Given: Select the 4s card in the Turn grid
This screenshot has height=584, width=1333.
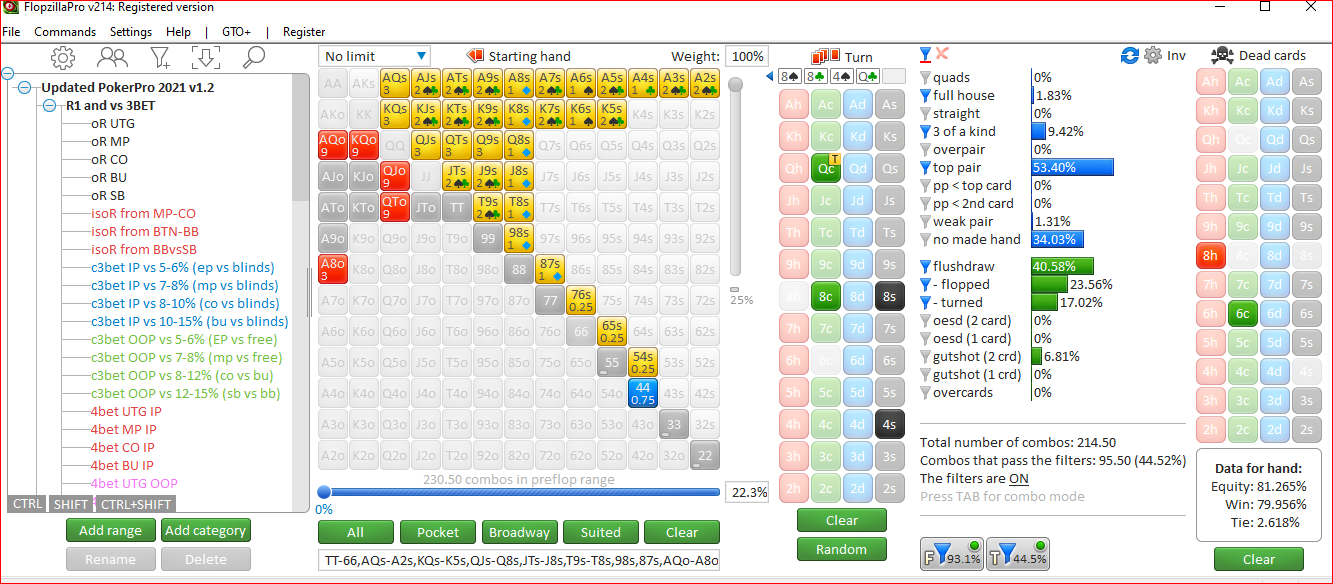Looking at the screenshot, I should coord(889,425).
